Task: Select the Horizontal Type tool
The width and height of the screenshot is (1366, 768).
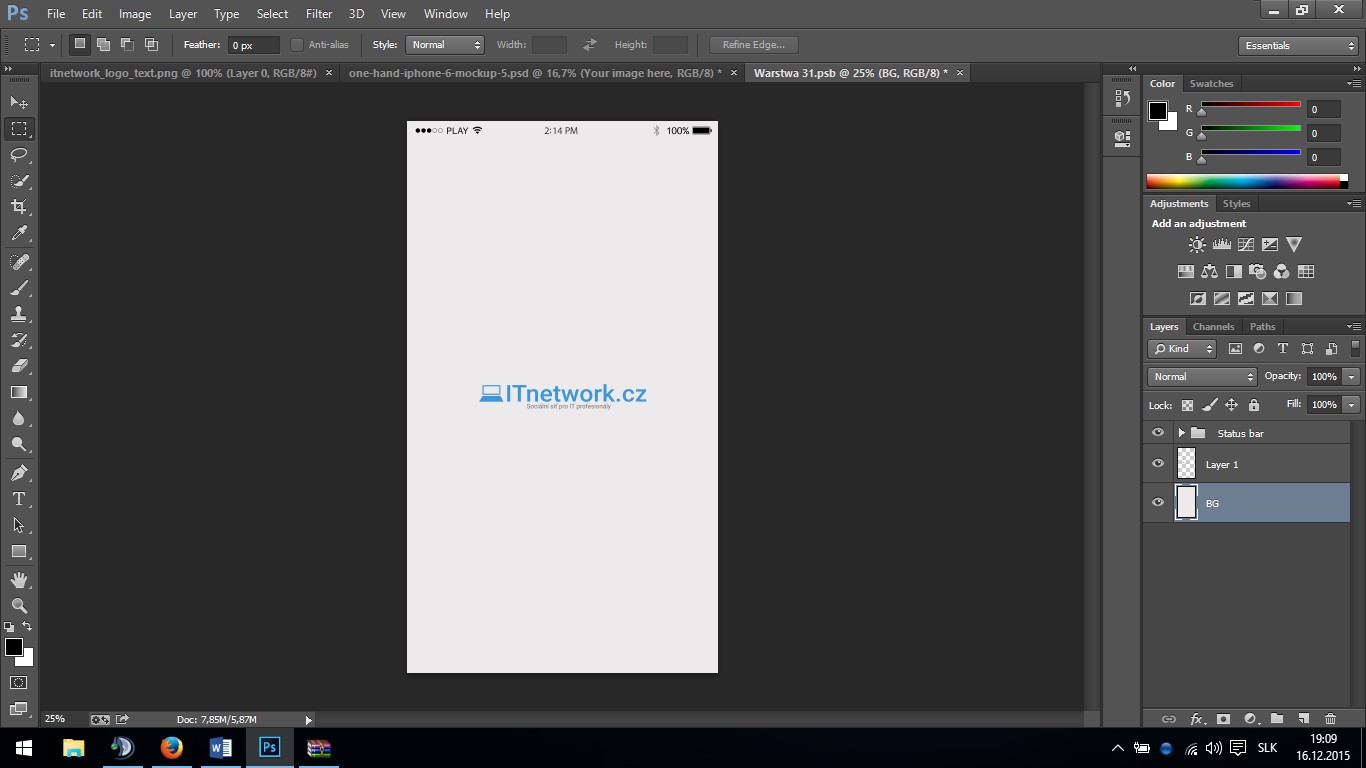Action: pos(19,499)
